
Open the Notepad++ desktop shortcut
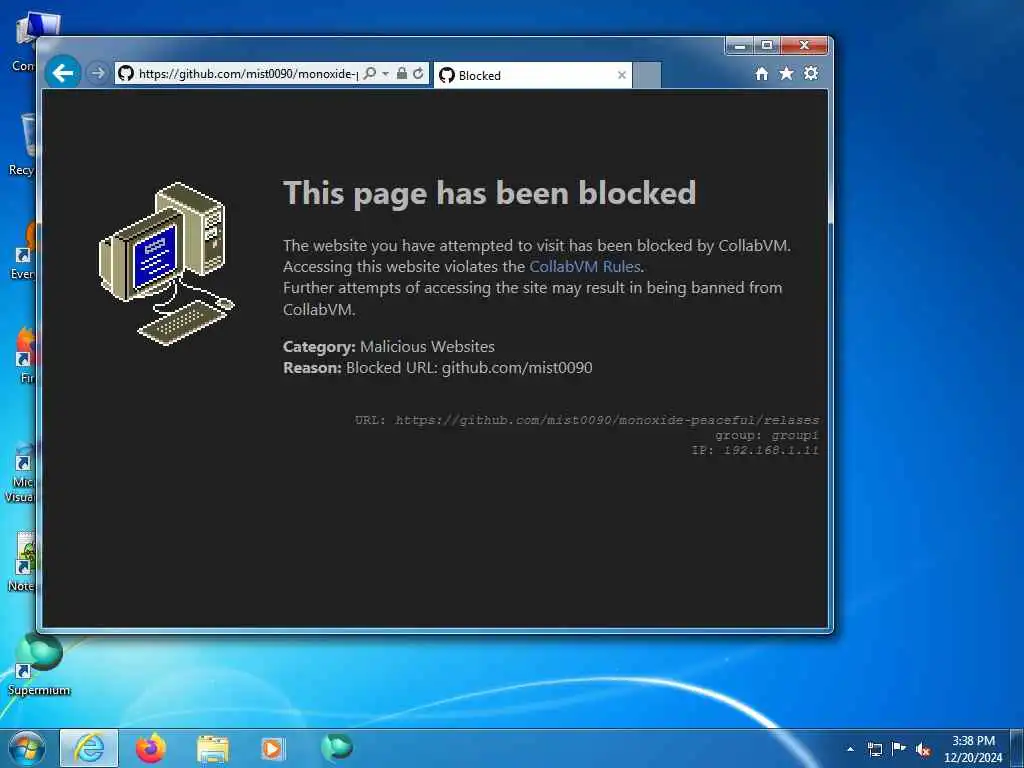coord(22,562)
